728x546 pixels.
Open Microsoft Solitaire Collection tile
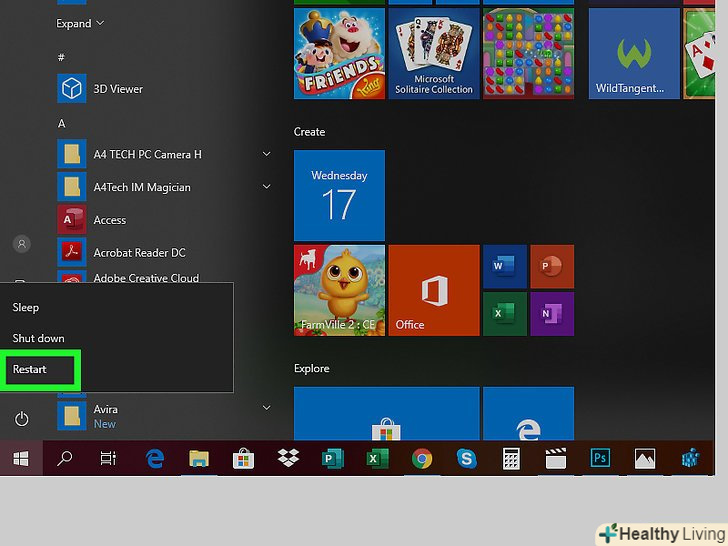[433, 53]
